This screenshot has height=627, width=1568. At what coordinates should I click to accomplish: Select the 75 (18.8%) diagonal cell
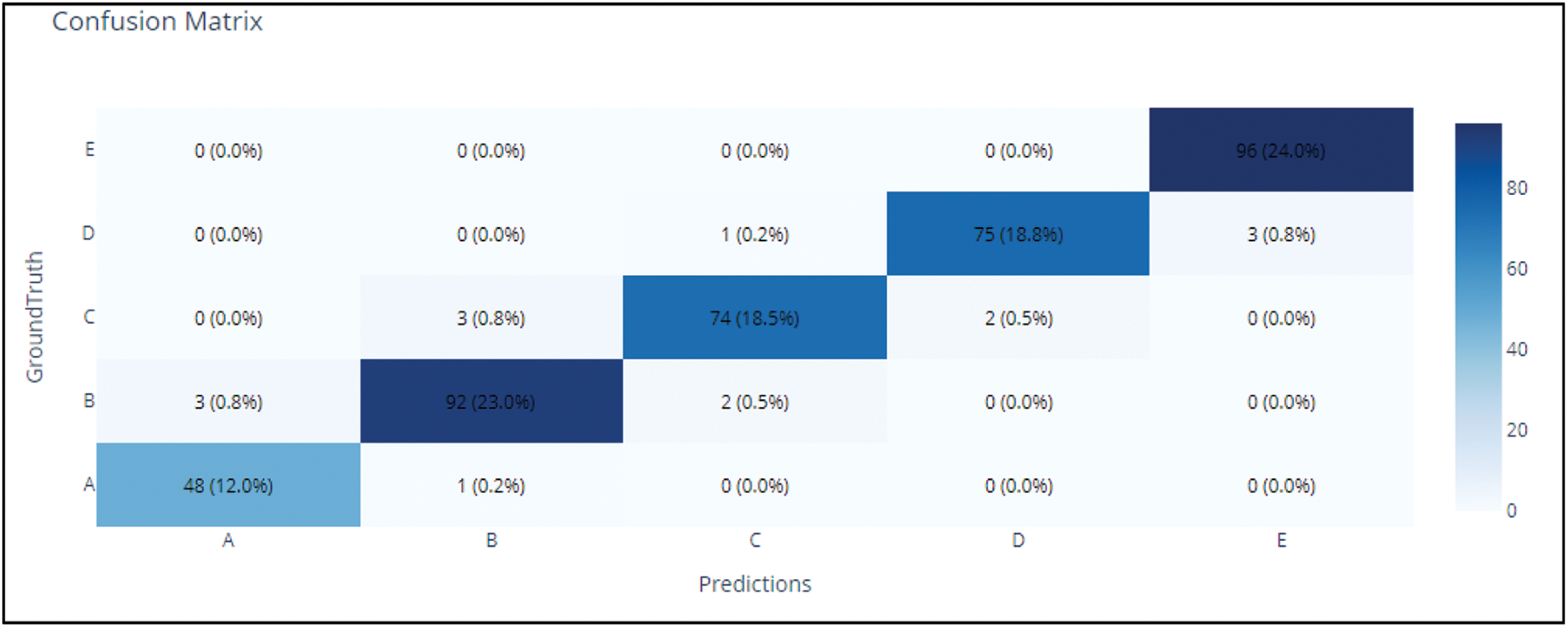coord(1018,235)
